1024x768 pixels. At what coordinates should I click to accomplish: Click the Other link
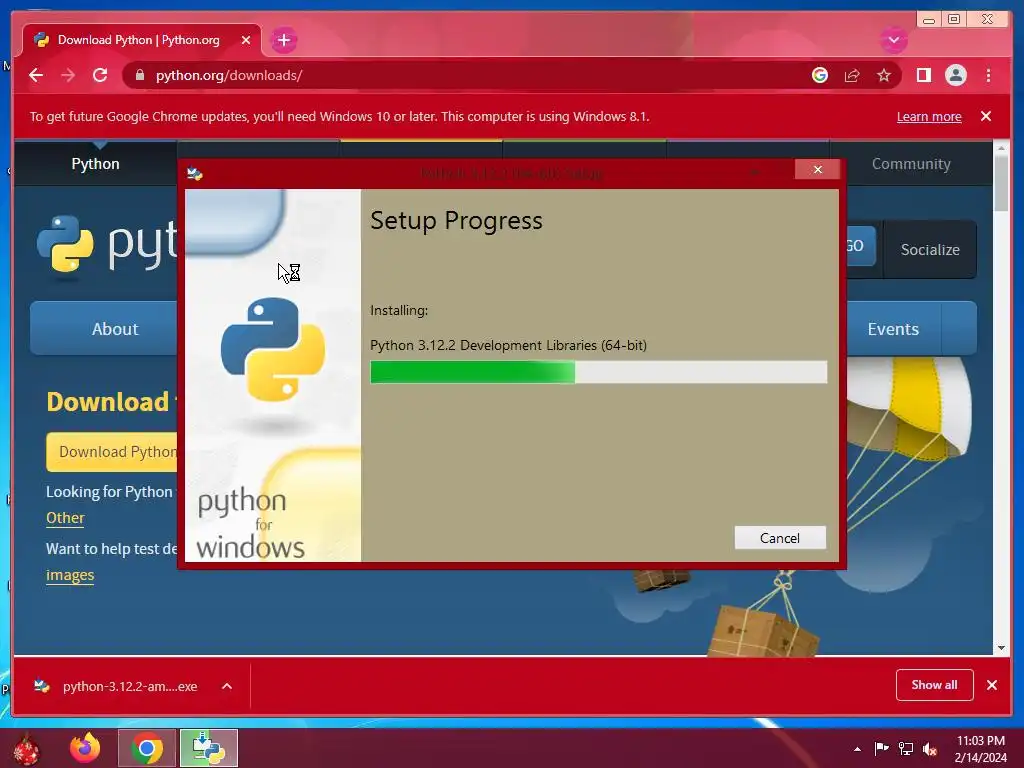[x=65, y=518]
